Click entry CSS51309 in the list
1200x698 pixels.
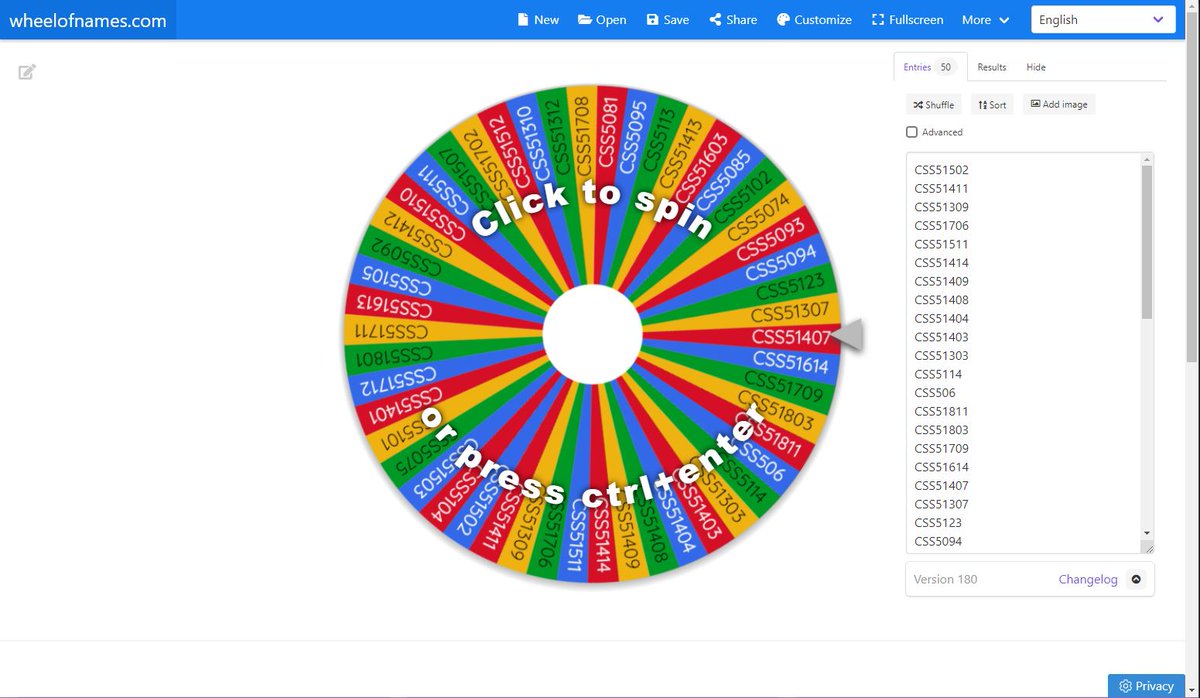[x=941, y=207]
